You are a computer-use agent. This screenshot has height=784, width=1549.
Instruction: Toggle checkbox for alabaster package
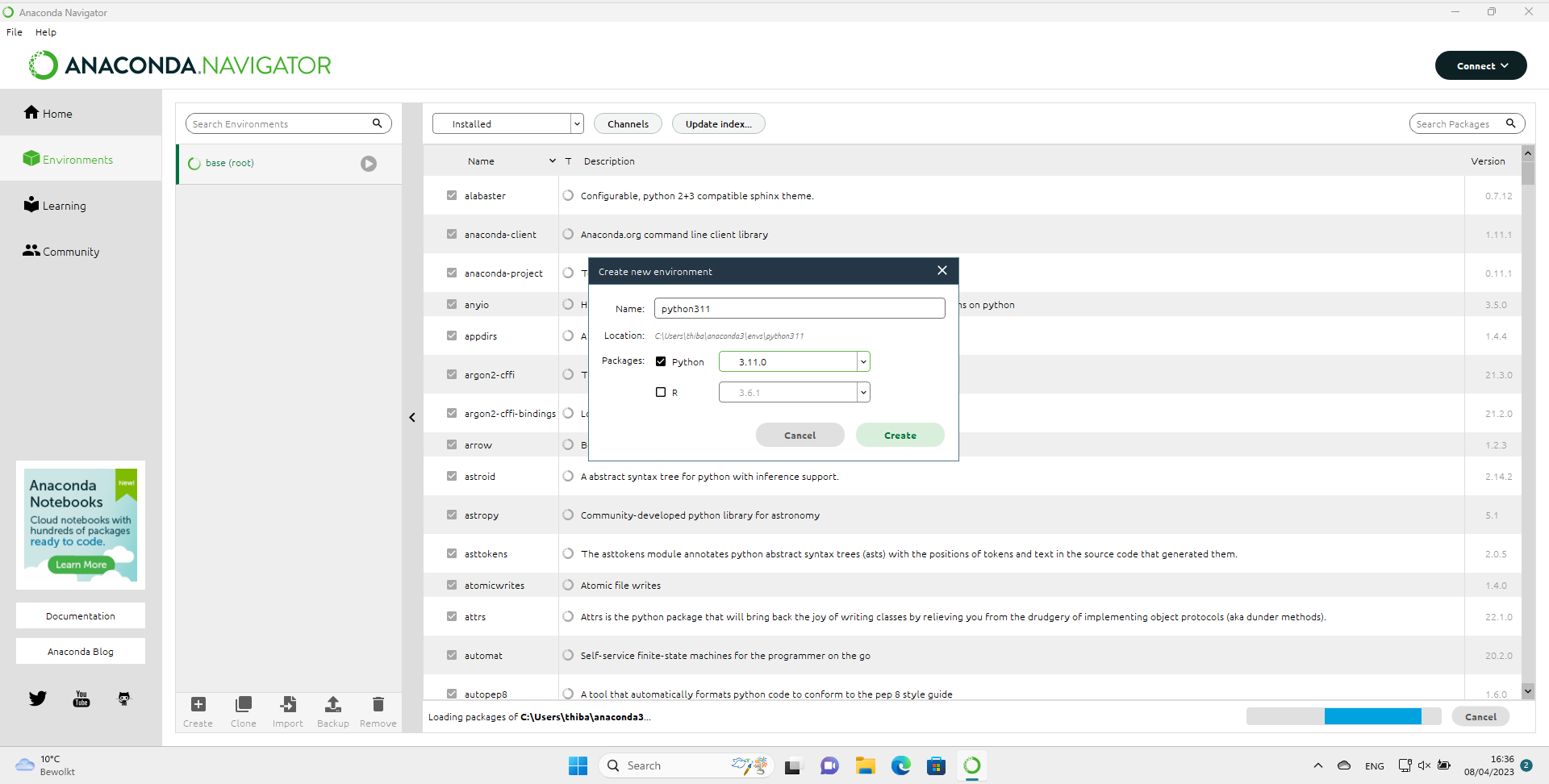coord(452,195)
